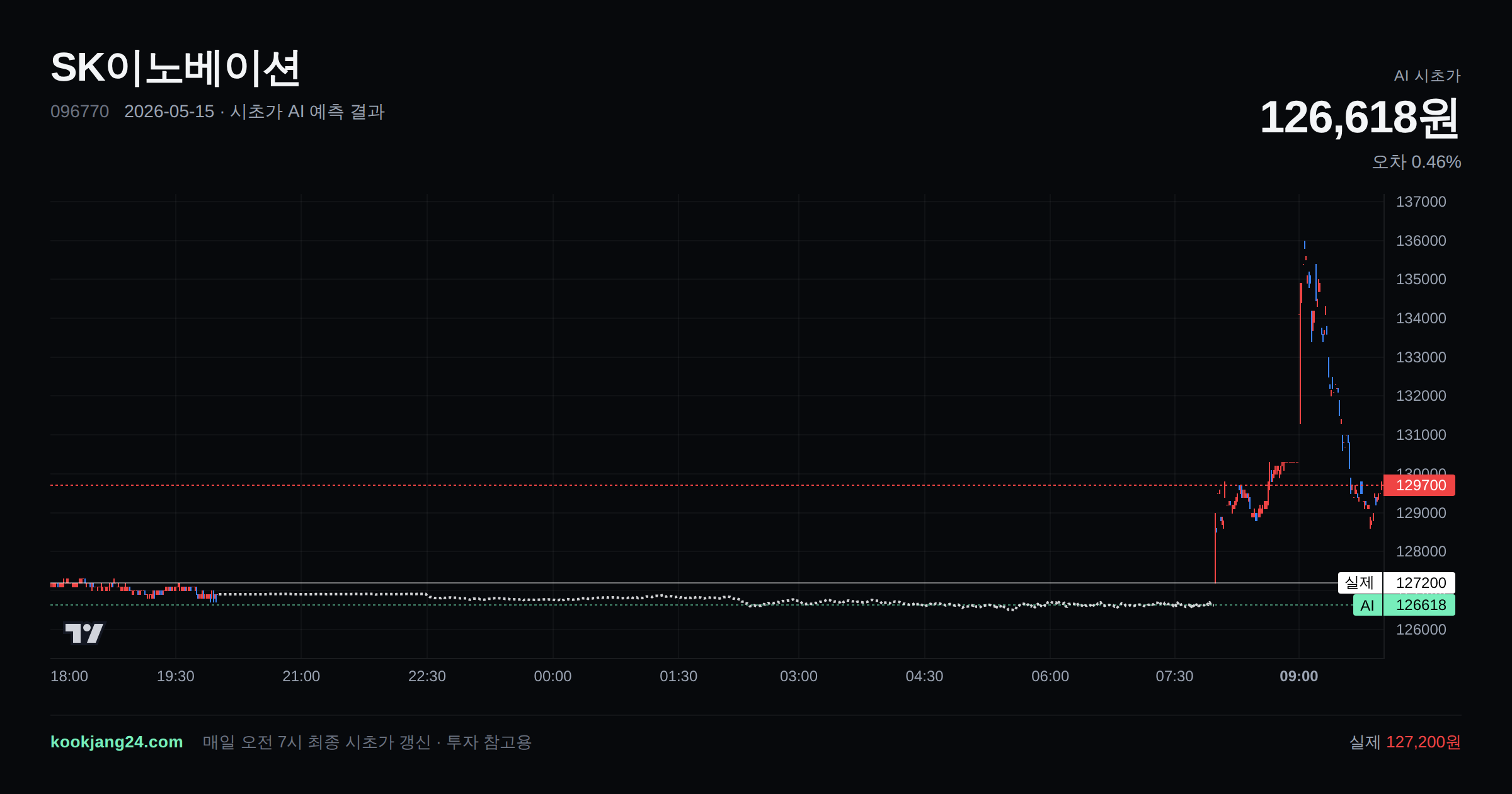The image size is (1512, 794).
Task: Click the 19:30 time axis label
Action: coord(175,676)
